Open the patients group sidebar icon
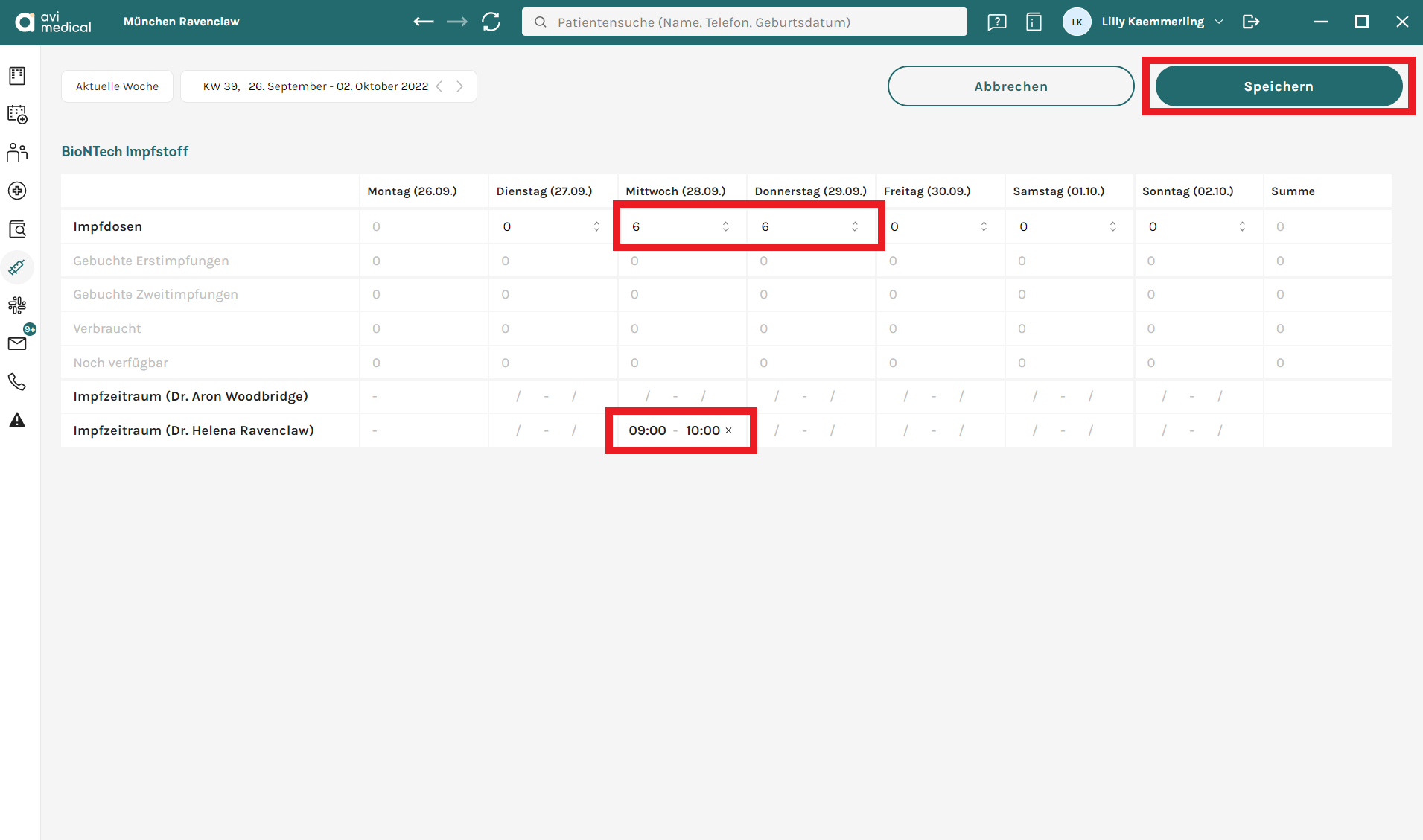Image resolution: width=1423 pixels, height=840 pixels. [x=17, y=153]
